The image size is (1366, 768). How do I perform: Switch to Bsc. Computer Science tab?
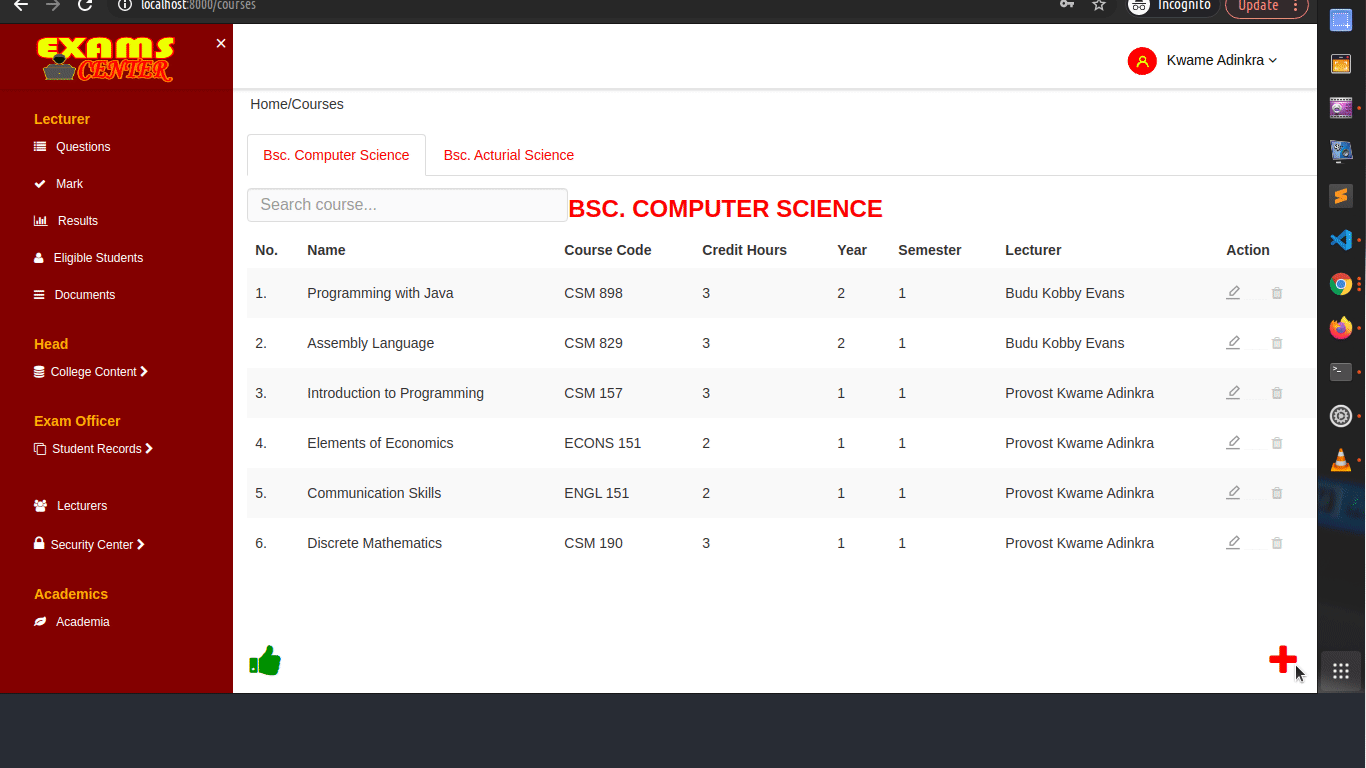point(336,155)
